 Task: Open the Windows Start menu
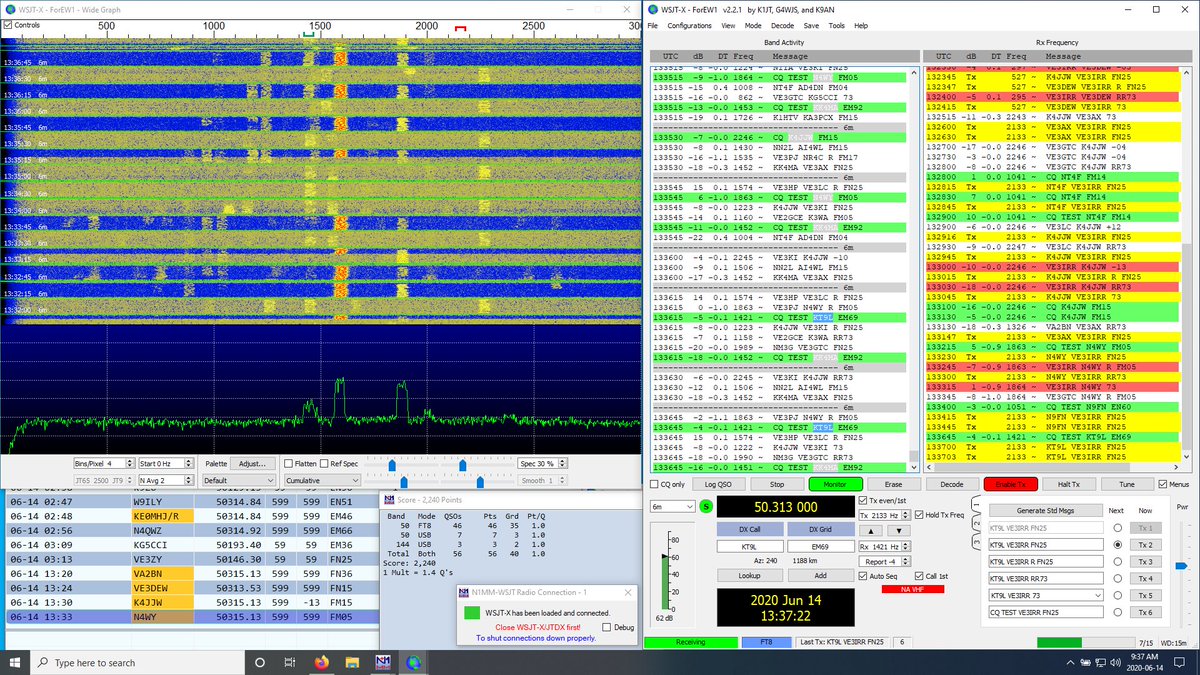click(x=14, y=662)
